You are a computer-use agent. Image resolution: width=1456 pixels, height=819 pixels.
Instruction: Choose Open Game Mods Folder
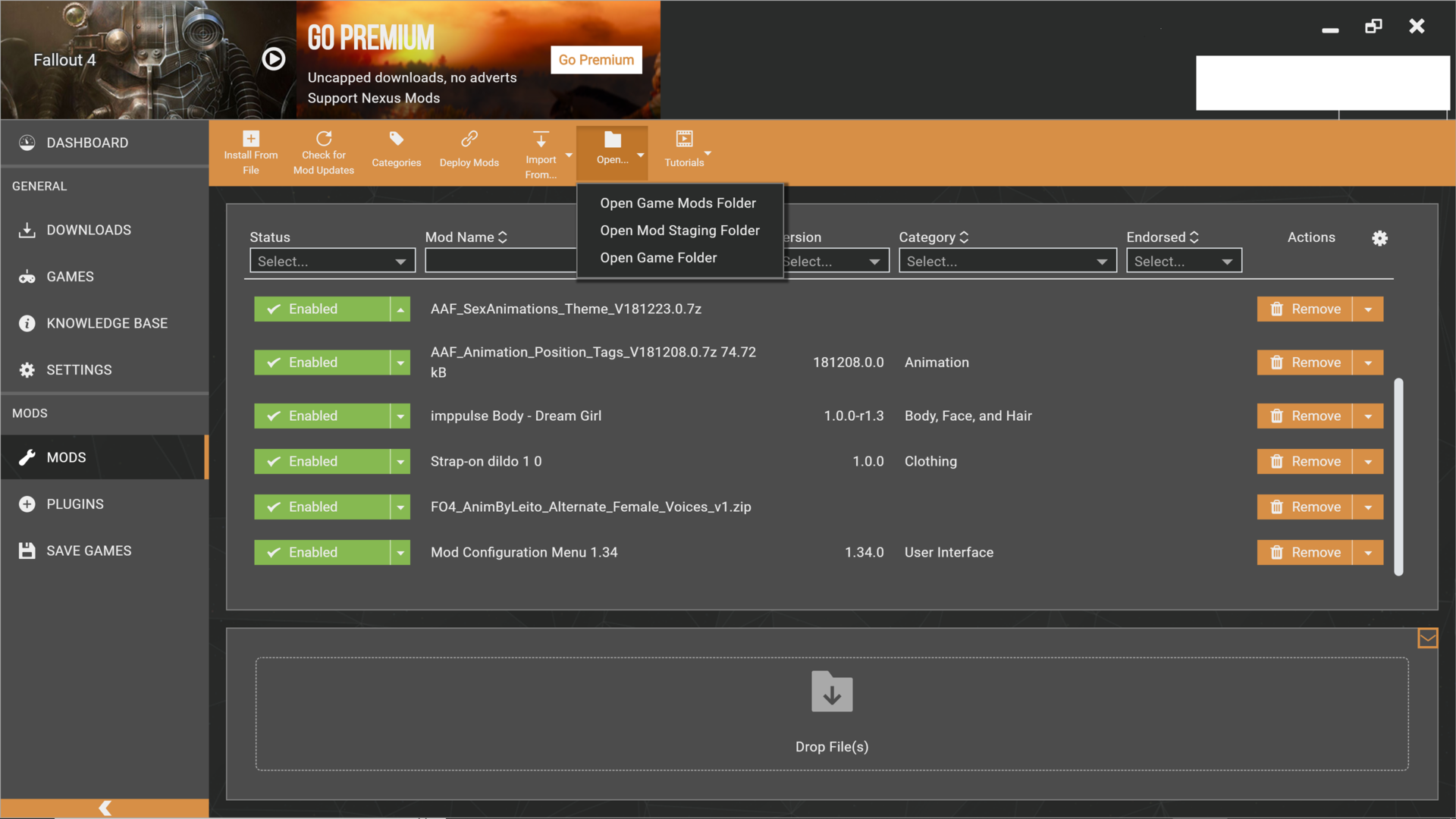click(678, 203)
